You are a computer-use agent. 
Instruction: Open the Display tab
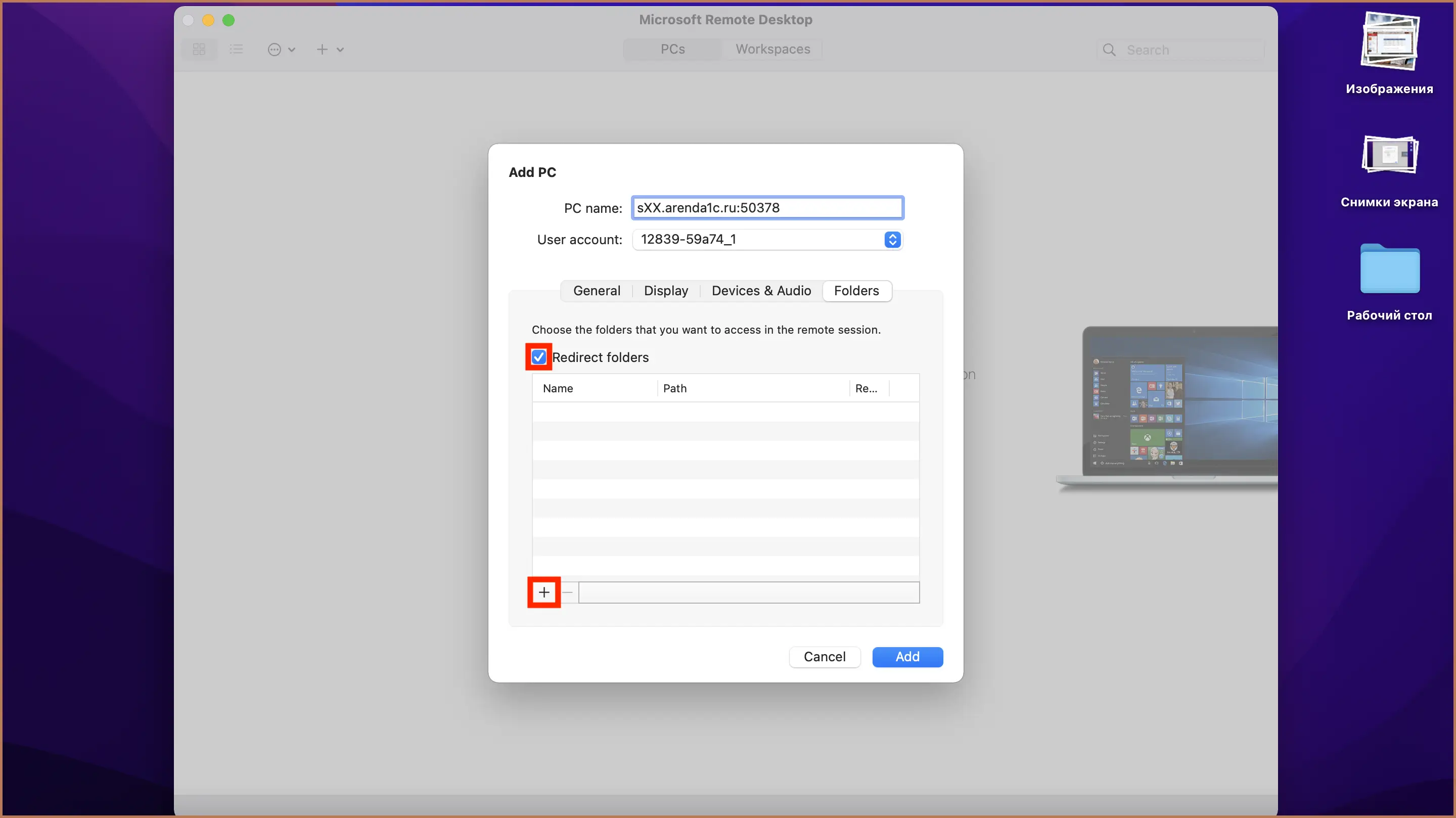pos(666,291)
